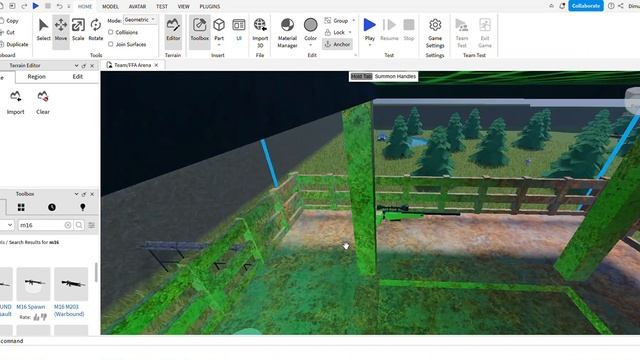Open the Color picker circle
This screenshot has height=360, width=640.
311,24
